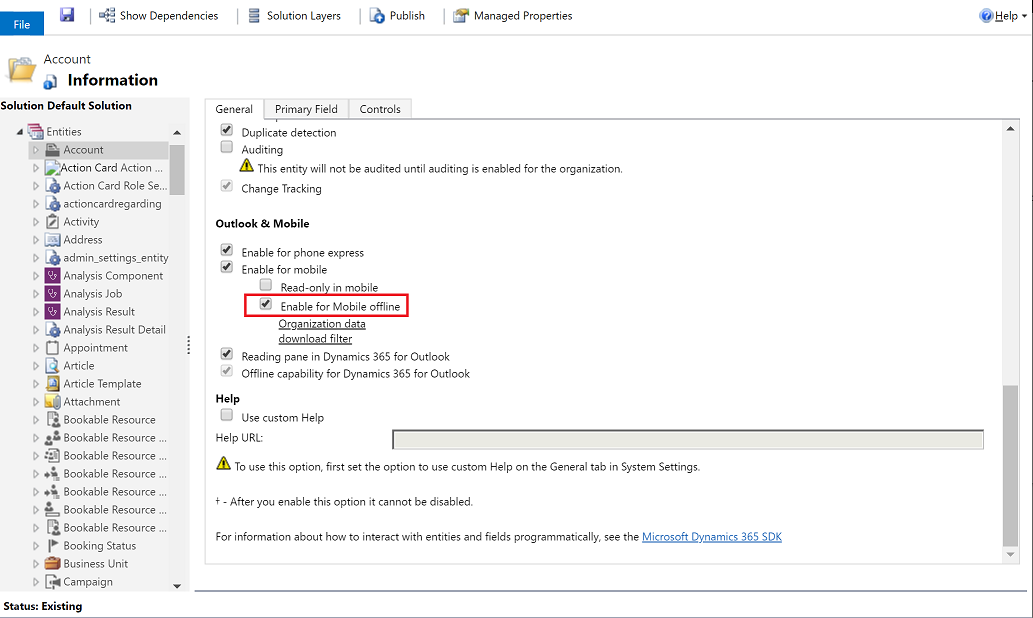Click the Help URL input field

point(687,439)
